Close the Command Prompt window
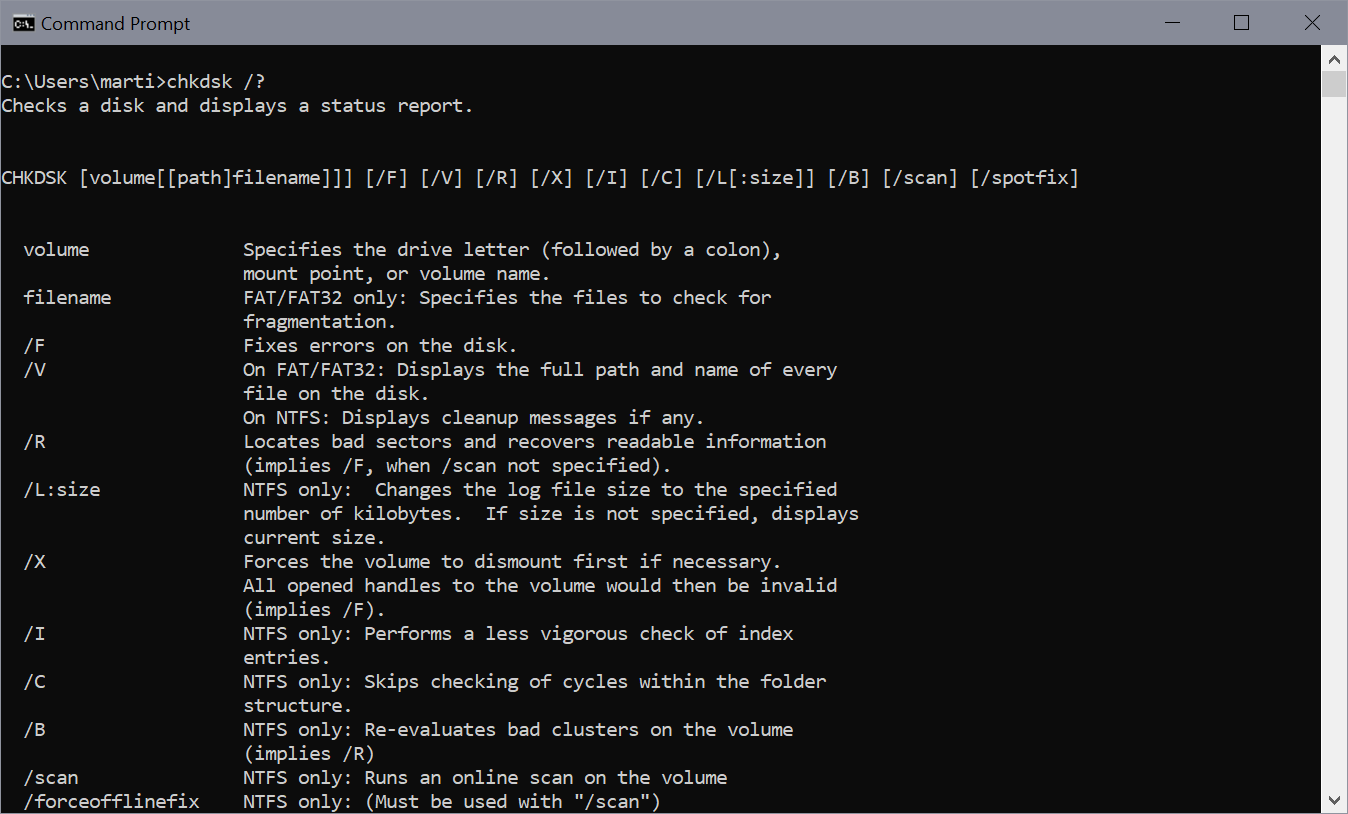1348x814 pixels. [1312, 23]
